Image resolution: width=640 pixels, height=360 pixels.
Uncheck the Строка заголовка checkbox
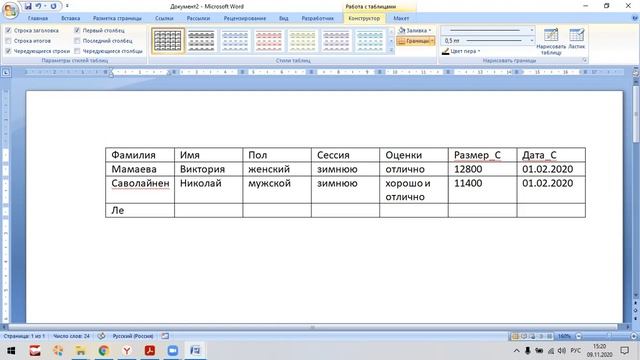[x=8, y=30]
